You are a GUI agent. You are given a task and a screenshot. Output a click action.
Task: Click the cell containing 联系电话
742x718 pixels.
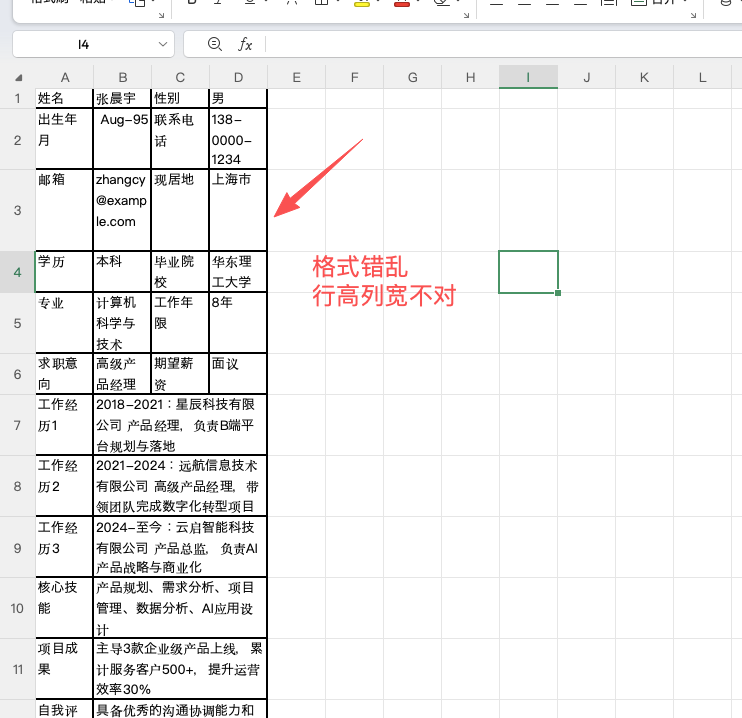coord(180,139)
